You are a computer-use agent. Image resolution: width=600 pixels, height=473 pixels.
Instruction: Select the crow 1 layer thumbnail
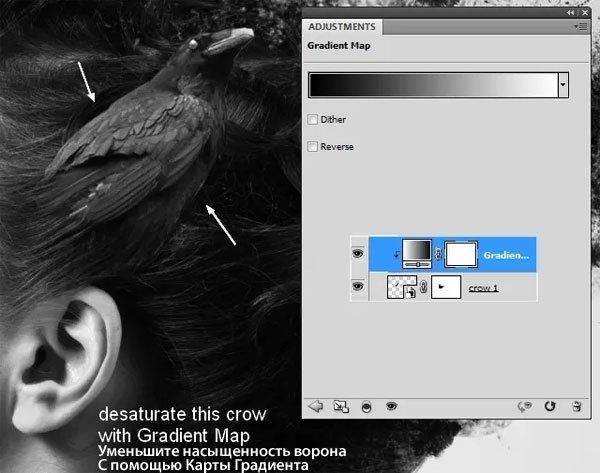(x=402, y=287)
